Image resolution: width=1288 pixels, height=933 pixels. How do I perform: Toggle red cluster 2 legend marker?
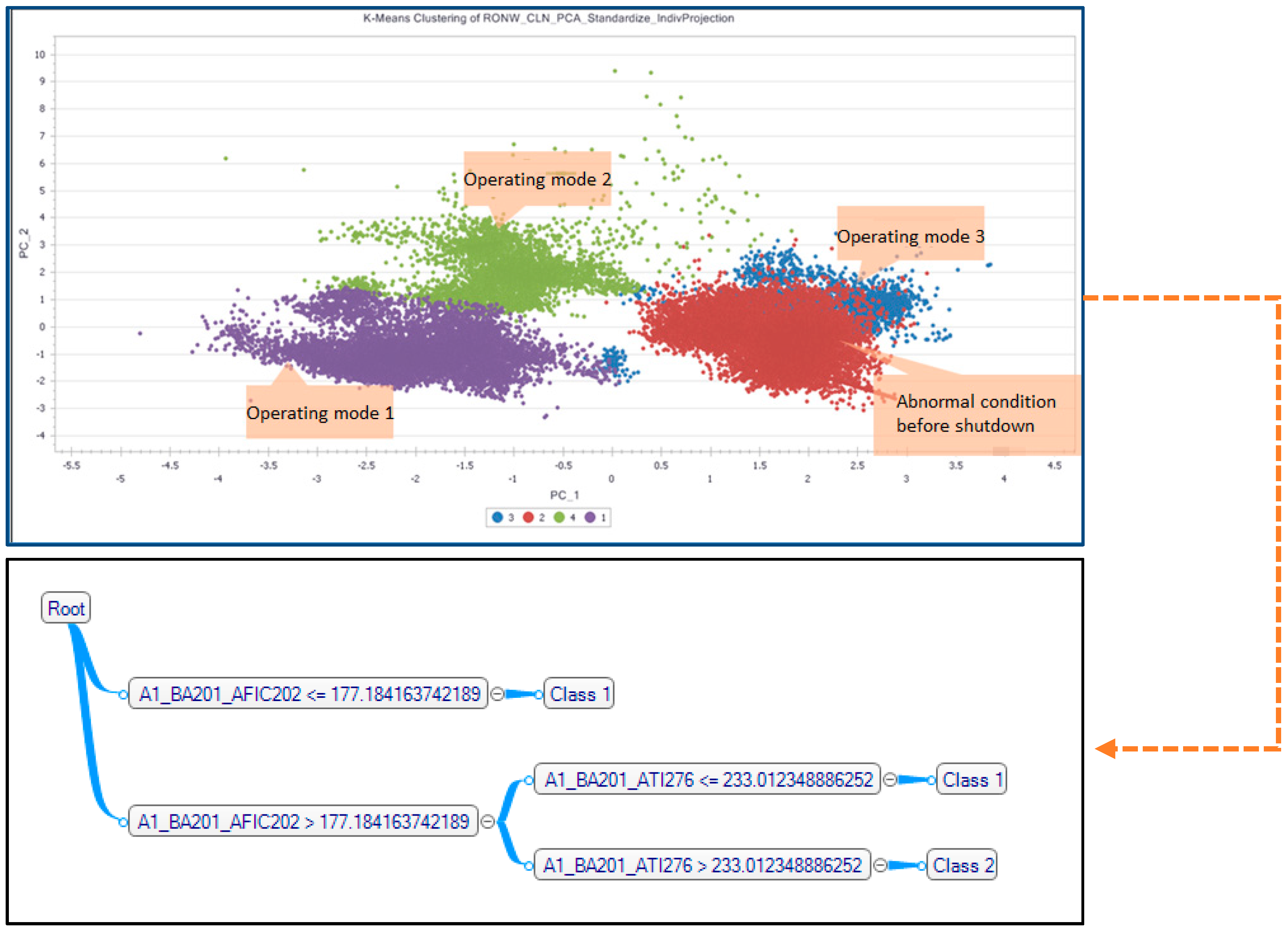click(x=528, y=517)
